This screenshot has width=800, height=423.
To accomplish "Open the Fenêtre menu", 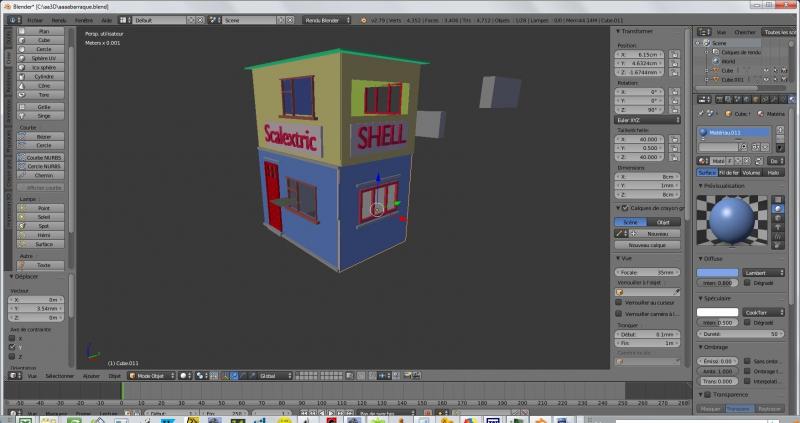I will (84, 19).
